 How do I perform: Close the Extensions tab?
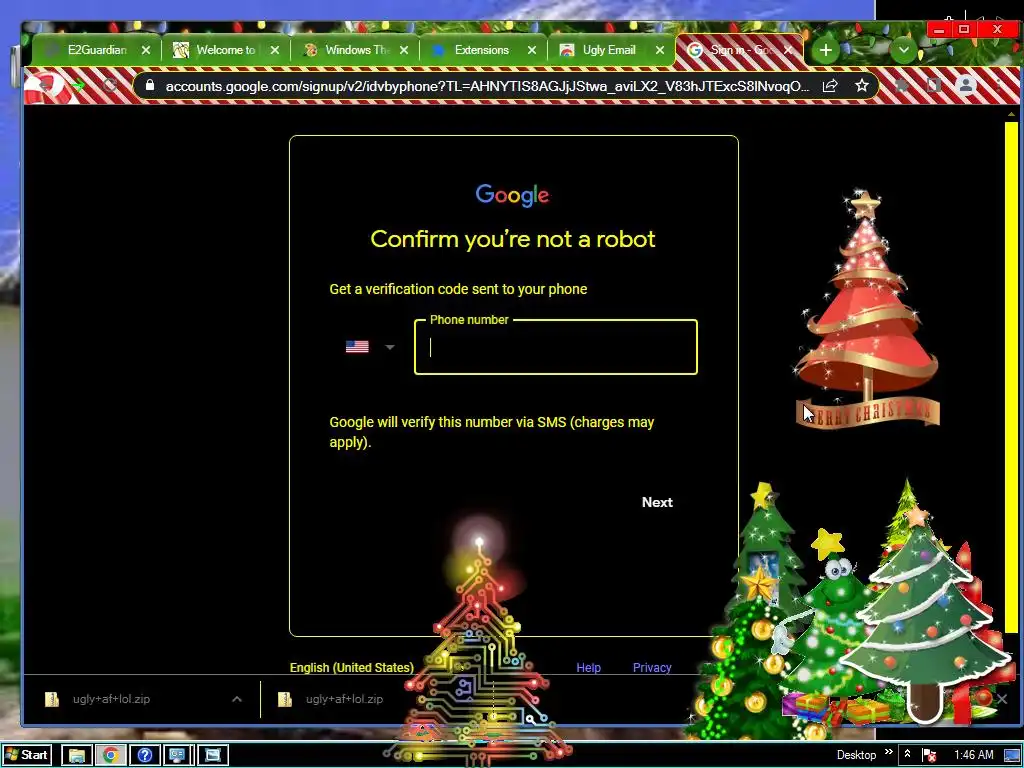pyautogui.click(x=532, y=50)
